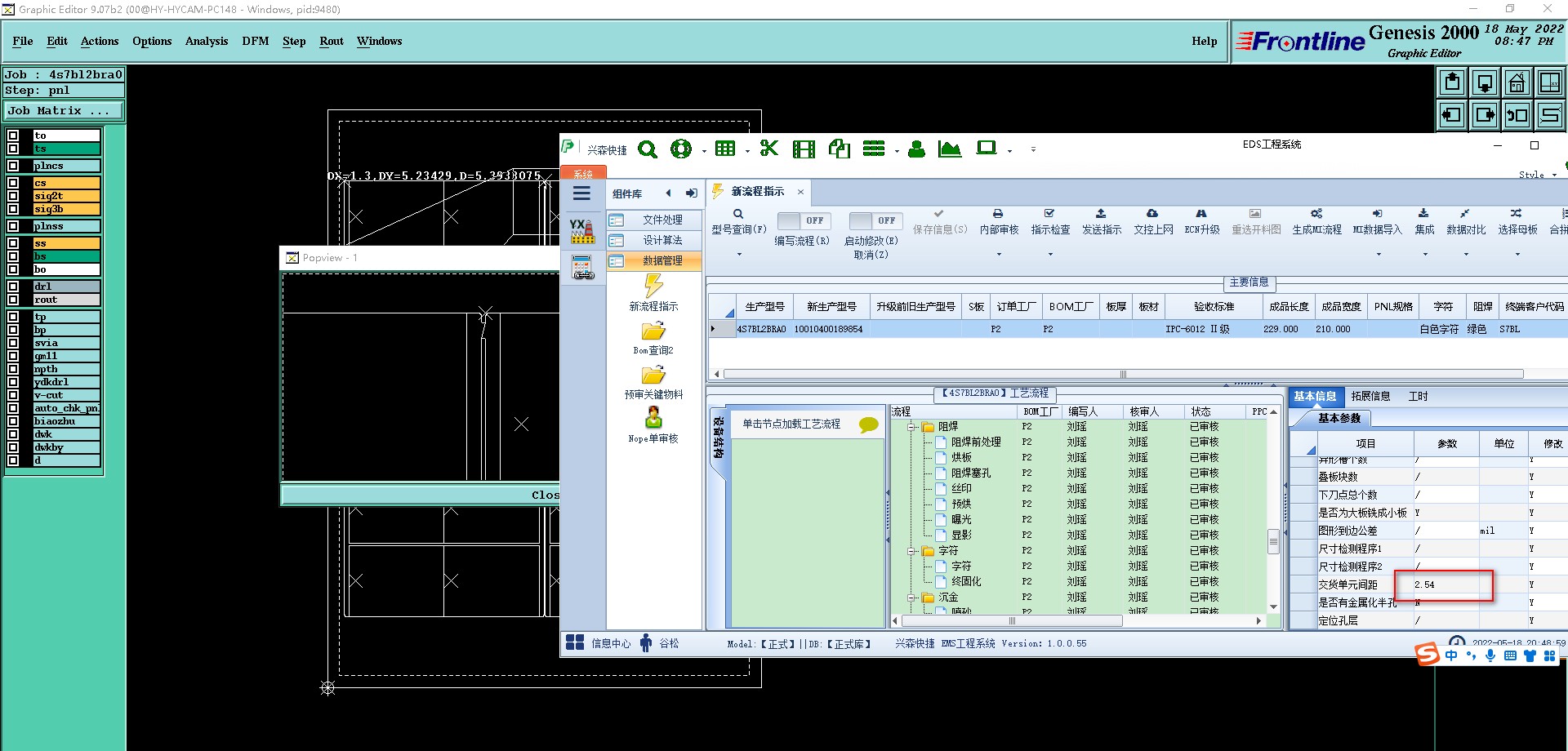Switch to the 拓展信息 tab
The height and width of the screenshot is (751, 1568).
tap(1370, 396)
